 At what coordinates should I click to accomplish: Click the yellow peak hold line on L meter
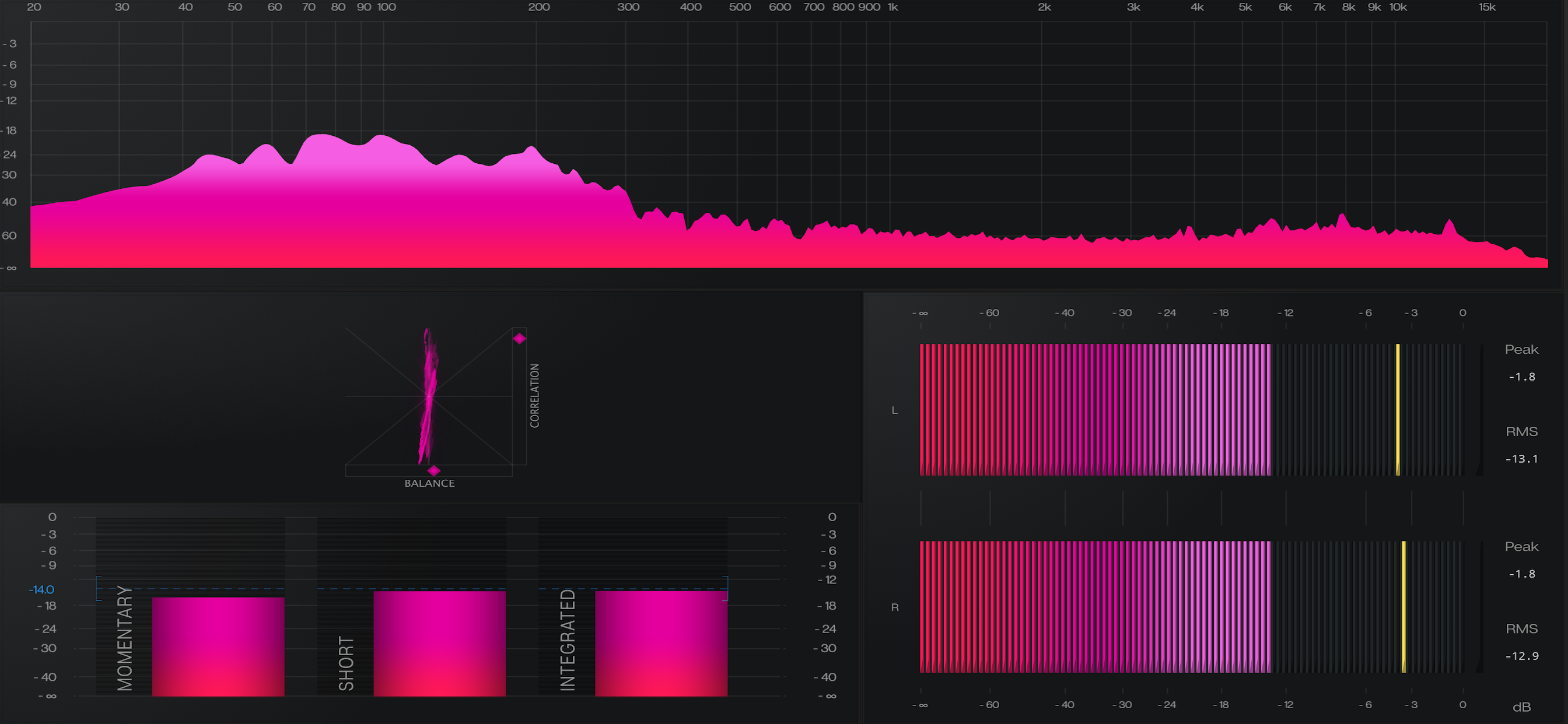tap(1398, 409)
